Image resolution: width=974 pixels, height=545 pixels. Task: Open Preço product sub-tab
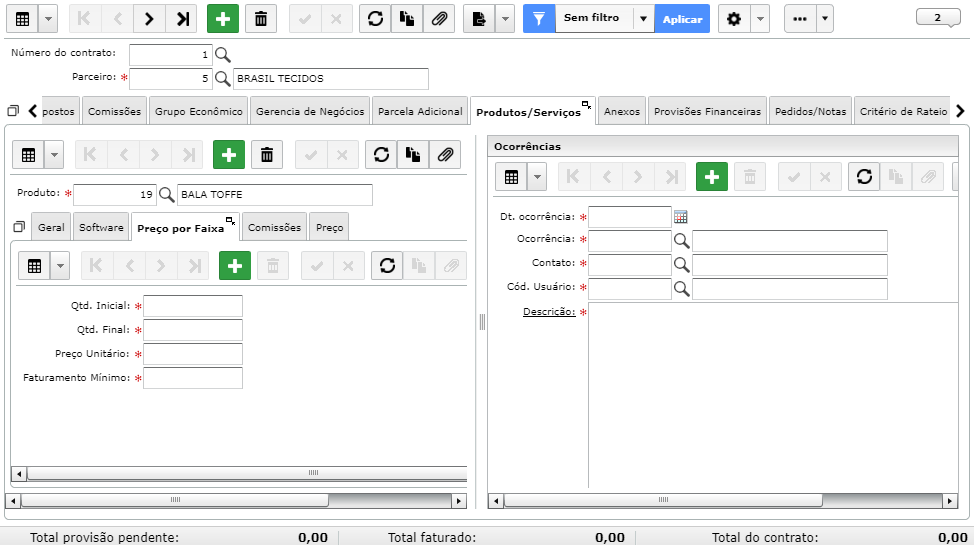pos(329,227)
